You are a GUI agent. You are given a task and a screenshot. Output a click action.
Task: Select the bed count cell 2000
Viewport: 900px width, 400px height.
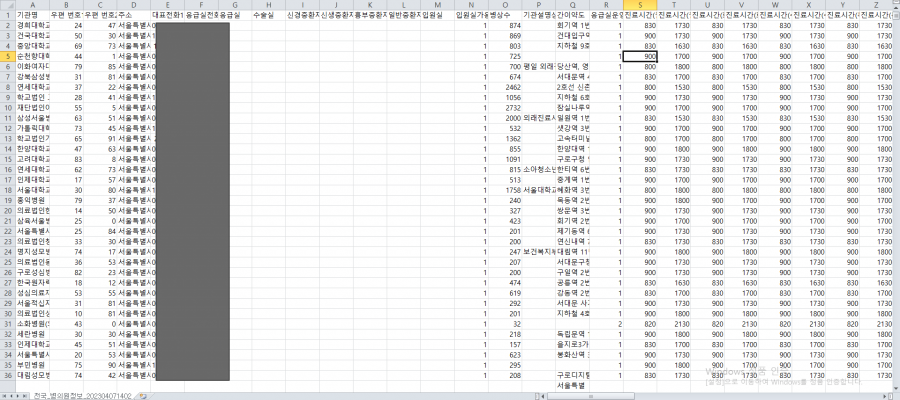[x=505, y=118]
